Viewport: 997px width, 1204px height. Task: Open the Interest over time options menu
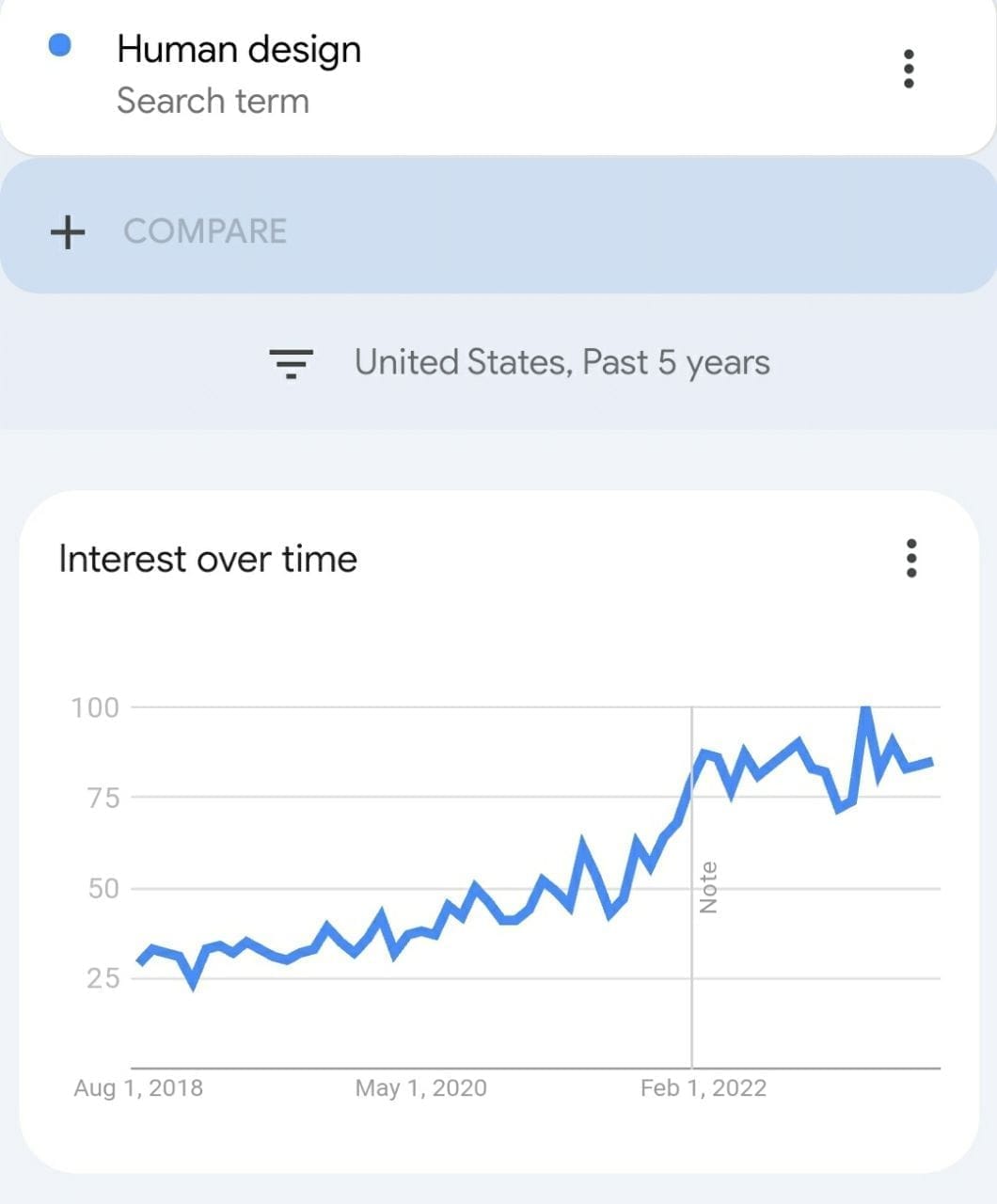coord(910,559)
